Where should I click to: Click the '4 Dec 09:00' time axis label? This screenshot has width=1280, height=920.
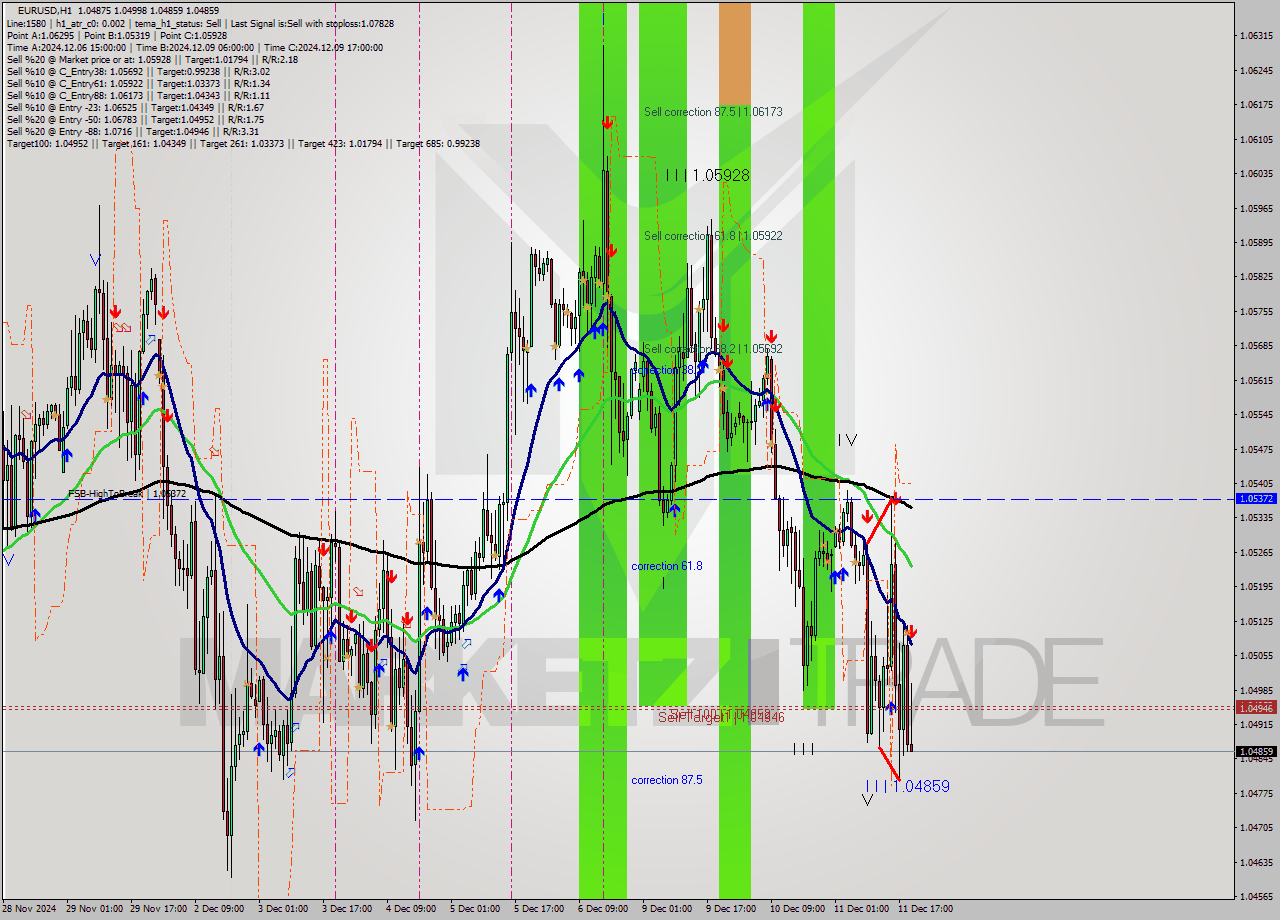pos(411,909)
